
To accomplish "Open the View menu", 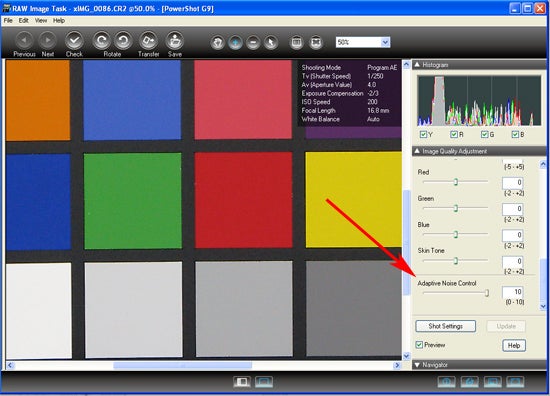I will point(41,20).
